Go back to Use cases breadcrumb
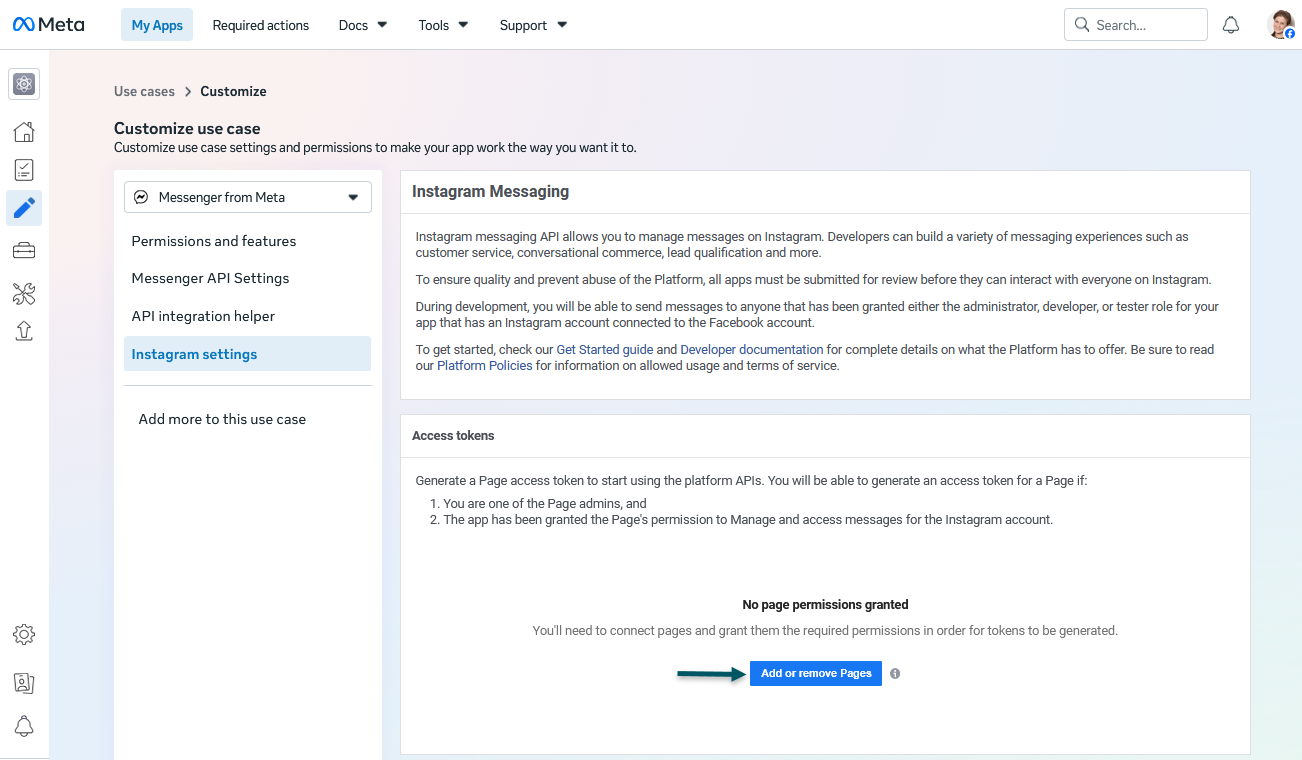The image size is (1302, 760). [x=144, y=91]
